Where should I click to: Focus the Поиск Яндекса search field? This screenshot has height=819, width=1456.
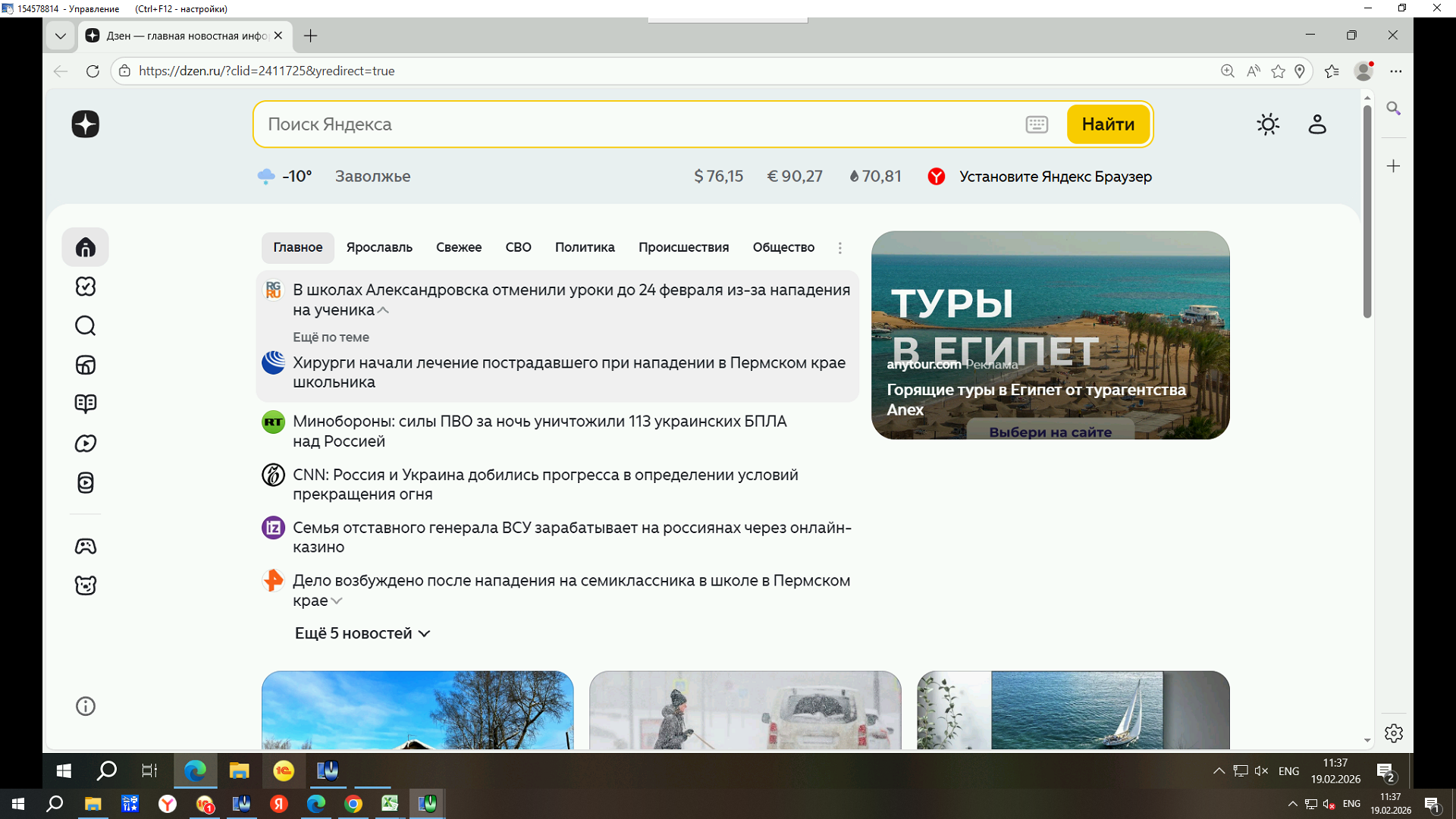pyautogui.click(x=637, y=124)
